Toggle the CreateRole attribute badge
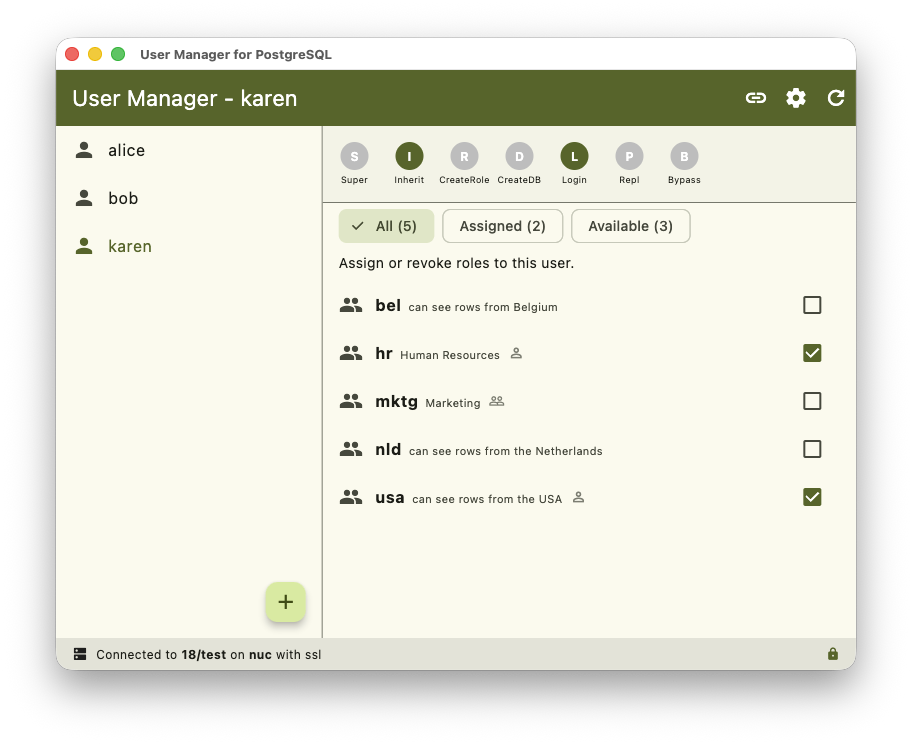This screenshot has height=744, width=912. click(464, 156)
